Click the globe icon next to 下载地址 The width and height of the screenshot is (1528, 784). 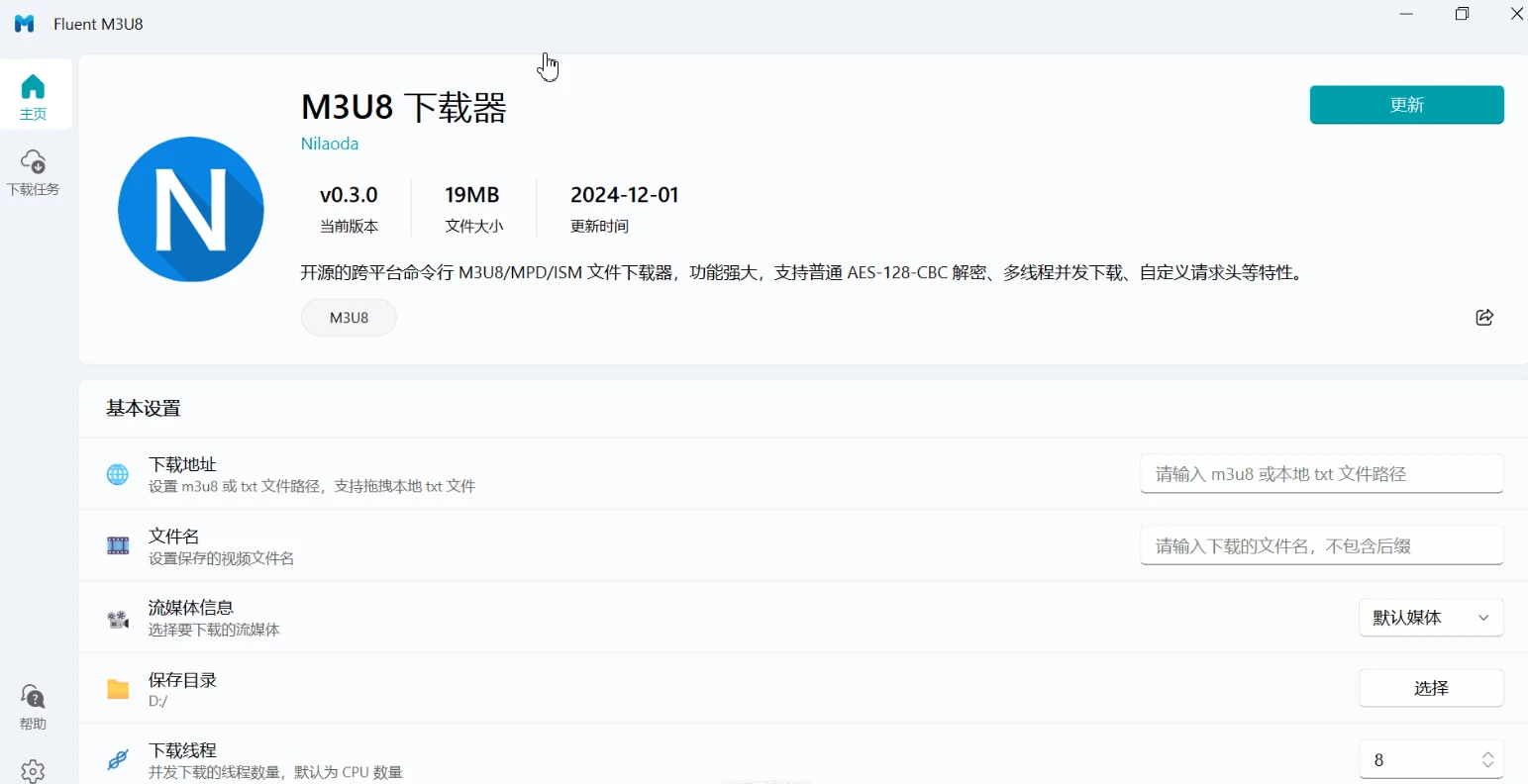pos(118,474)
